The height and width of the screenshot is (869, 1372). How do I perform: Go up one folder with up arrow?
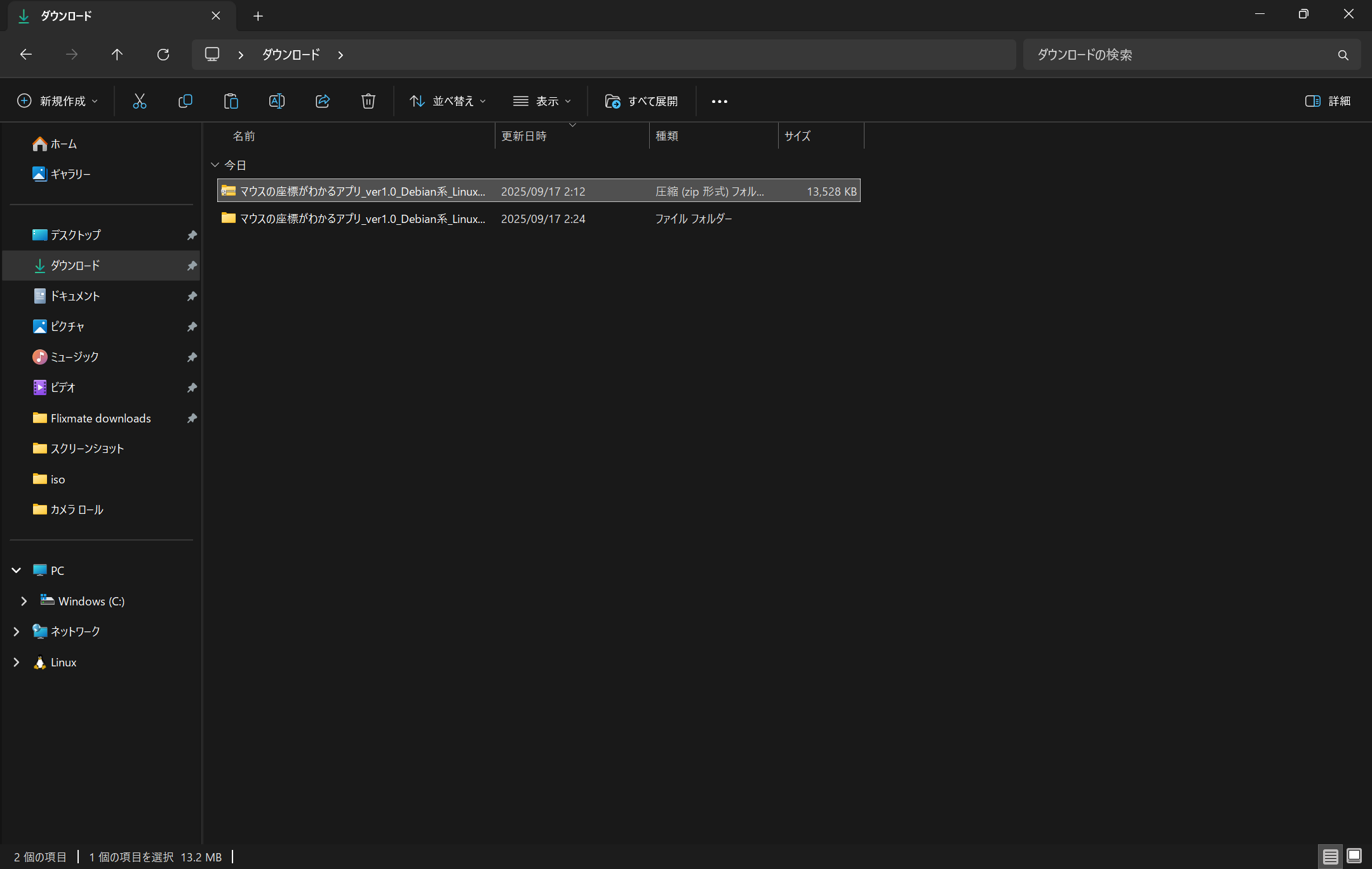pos(117,55)
